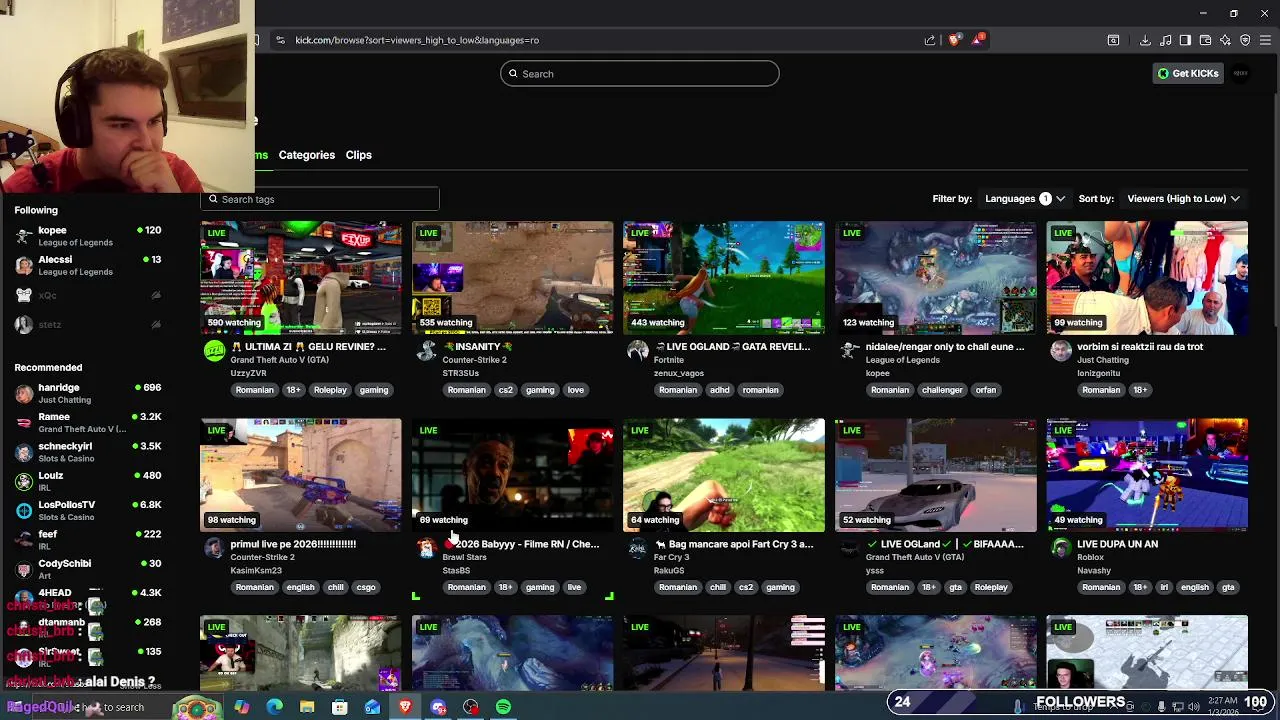
Task: Open ULTIMA ZI GELU REVINE stream thumbnail
Action: (x=301, y=278)
